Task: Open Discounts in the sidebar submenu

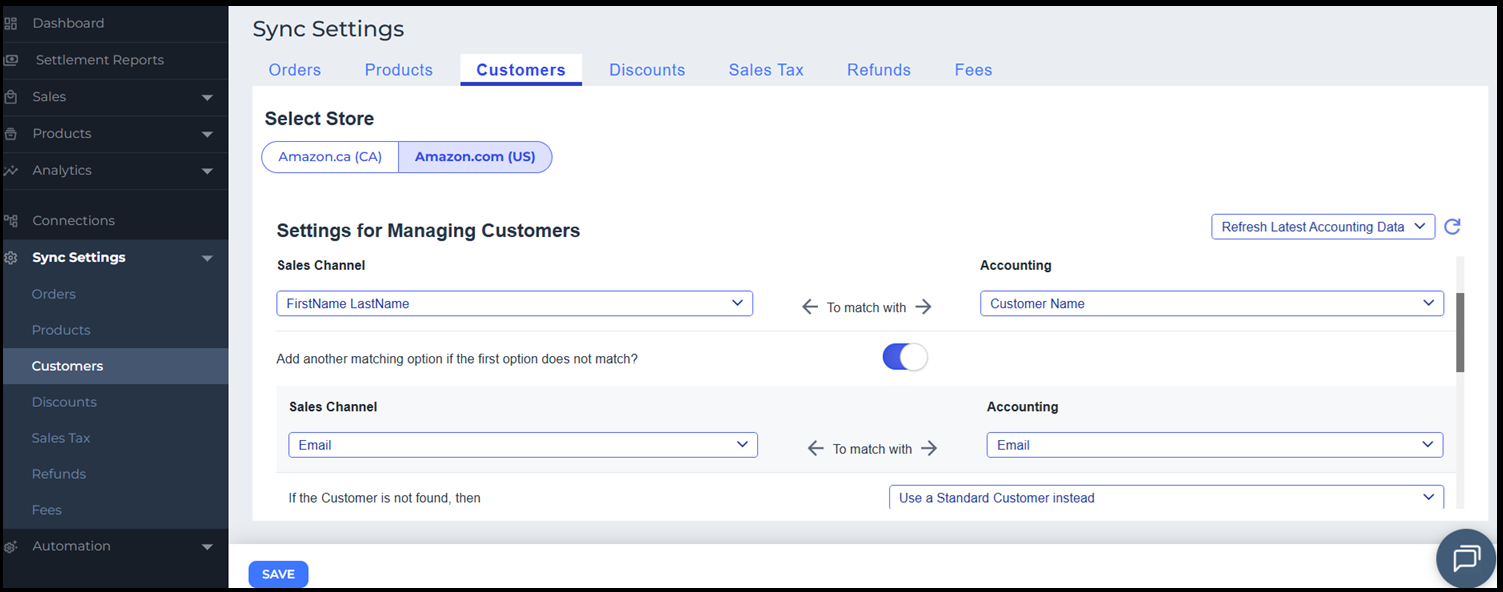Action: [x=64, y=402]
